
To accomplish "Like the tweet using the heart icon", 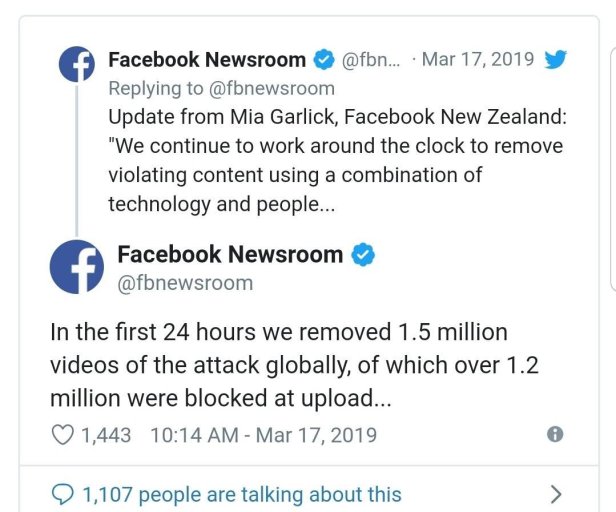I will [x=62, y=435].
